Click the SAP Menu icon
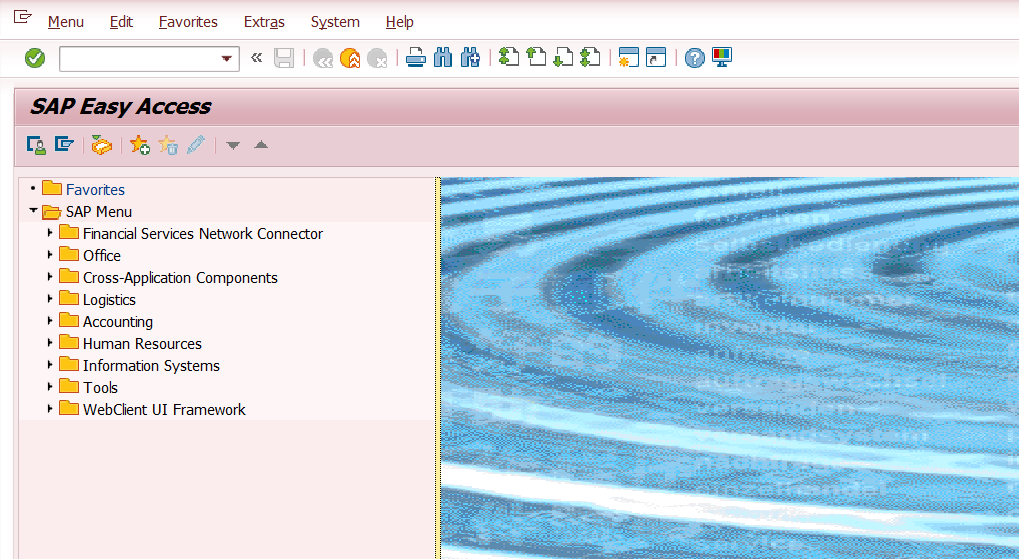 click(64, 146)
